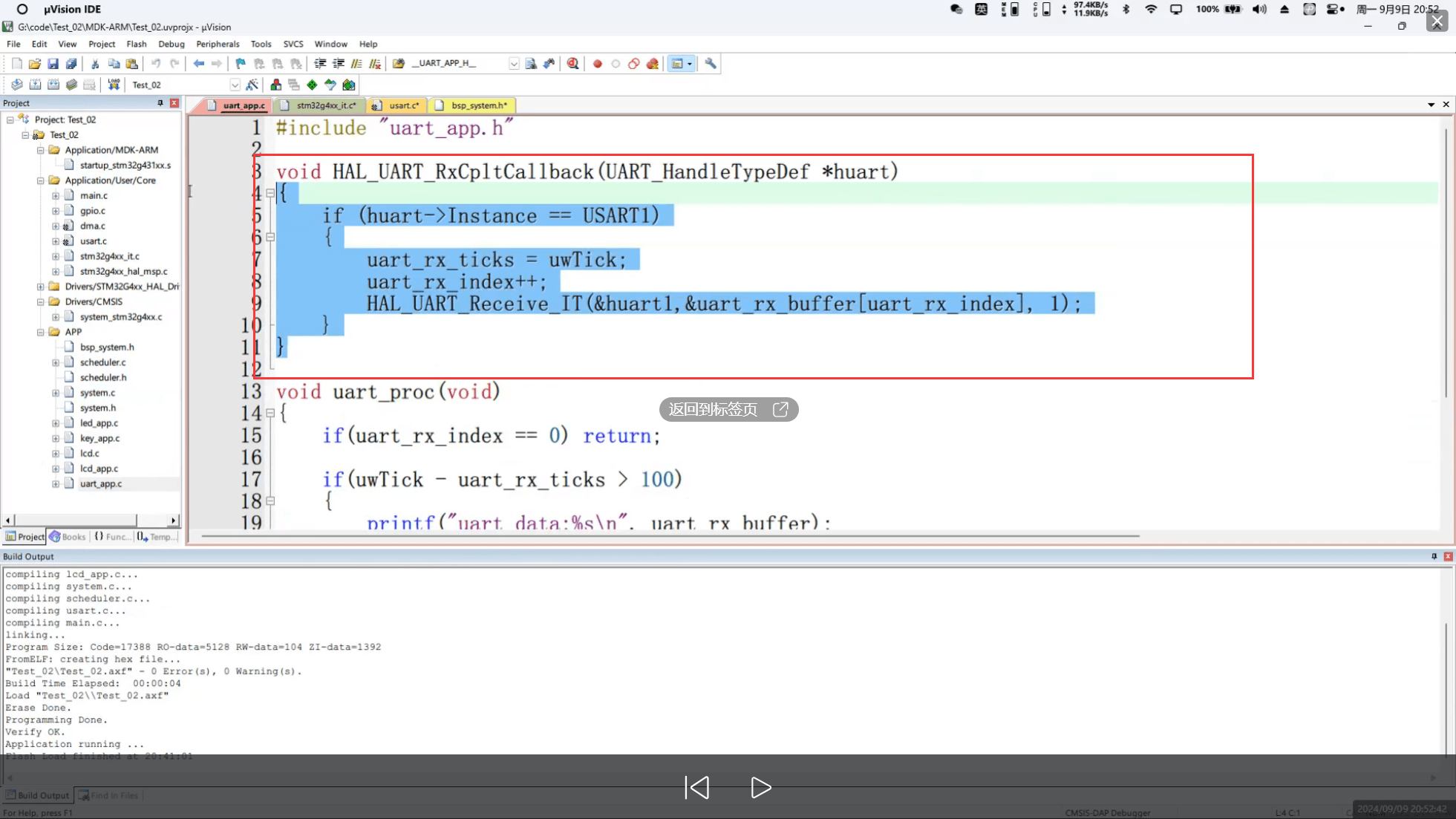Click the Download to flash (LOAD) icon
The width and height of the screenshot is (1456, 819).
tap(114, 85)
